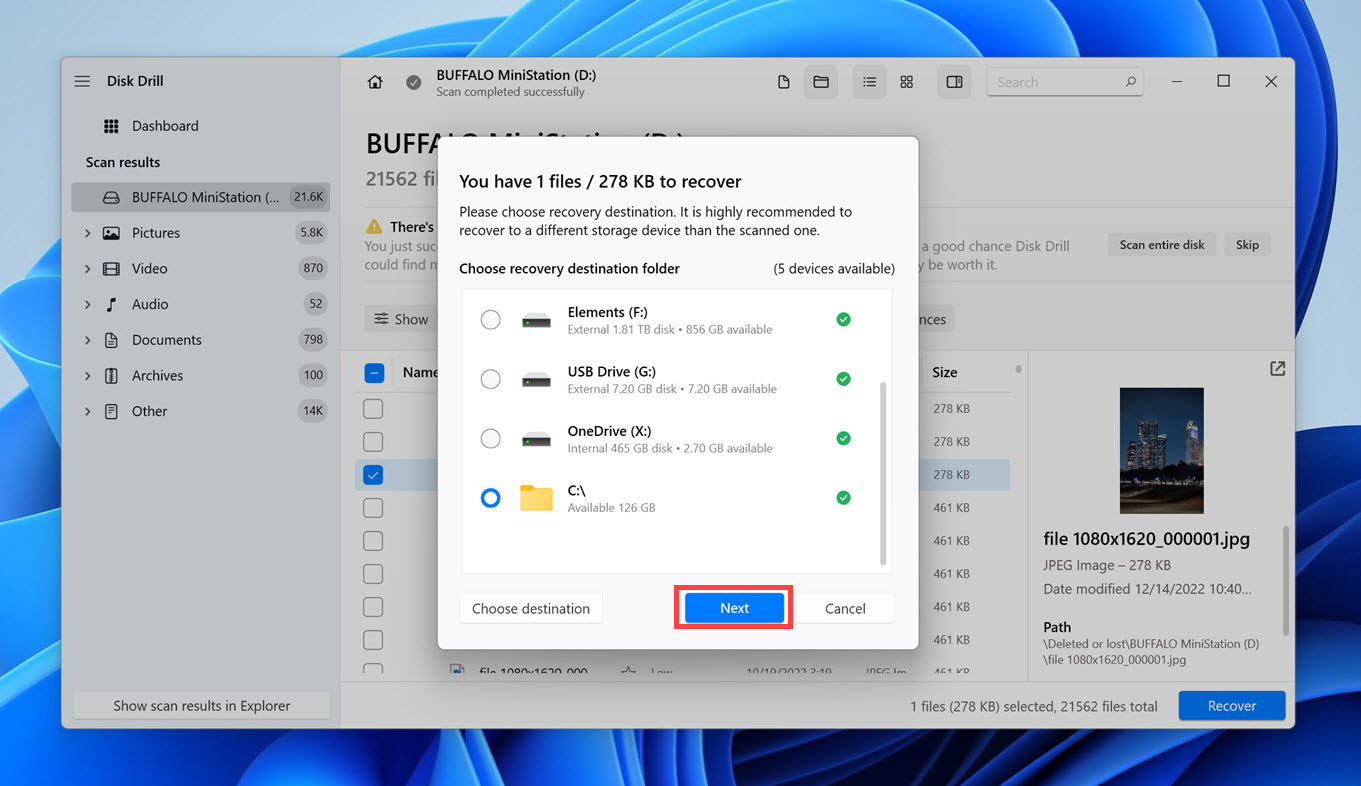1361x786 pixels.
Task: Open the Show filter dropdown
Action: 401,319
